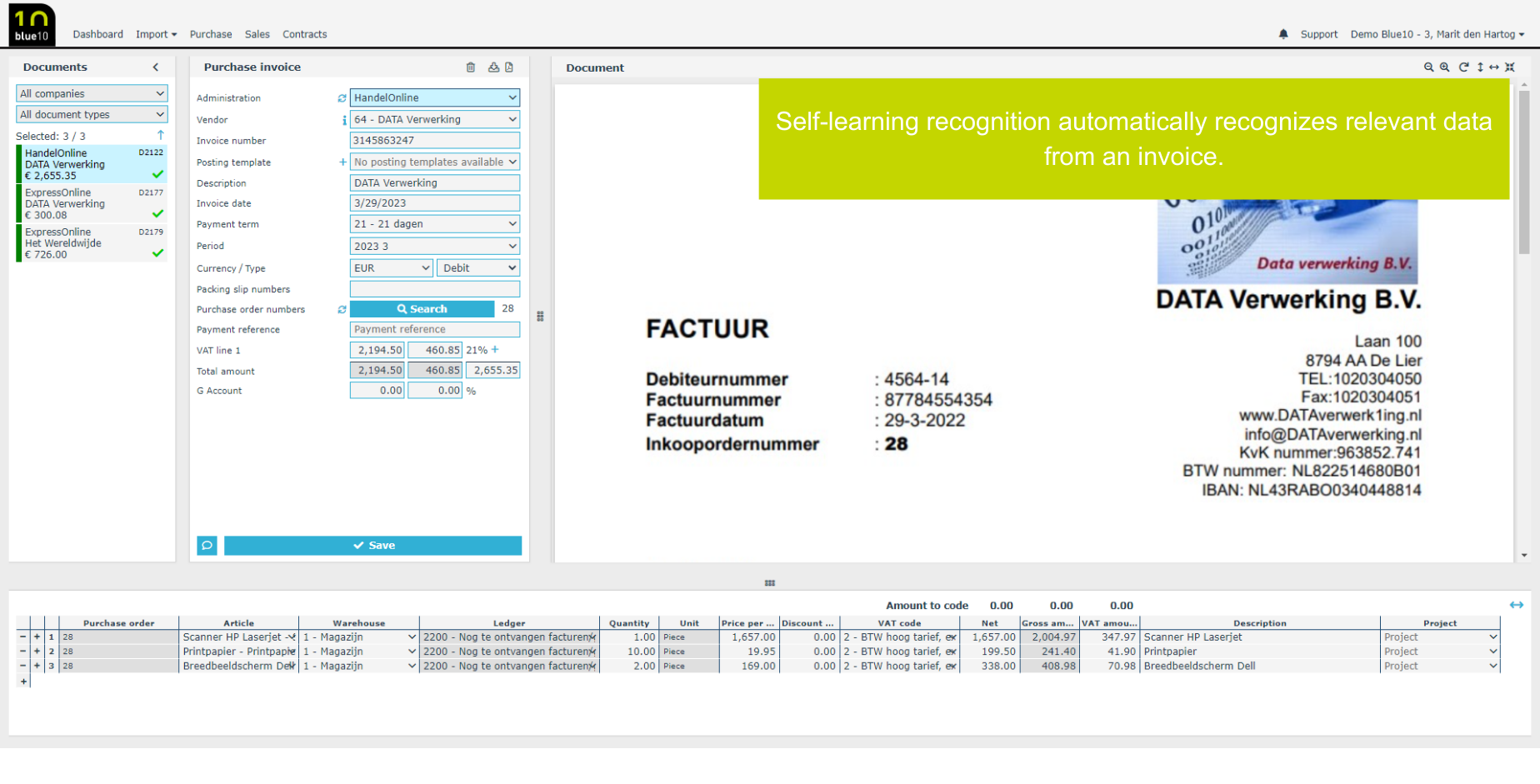The width and height of the screenshot is (1540, 784).
Task: Click the Invoice date field
Action: tap(435, 203)
